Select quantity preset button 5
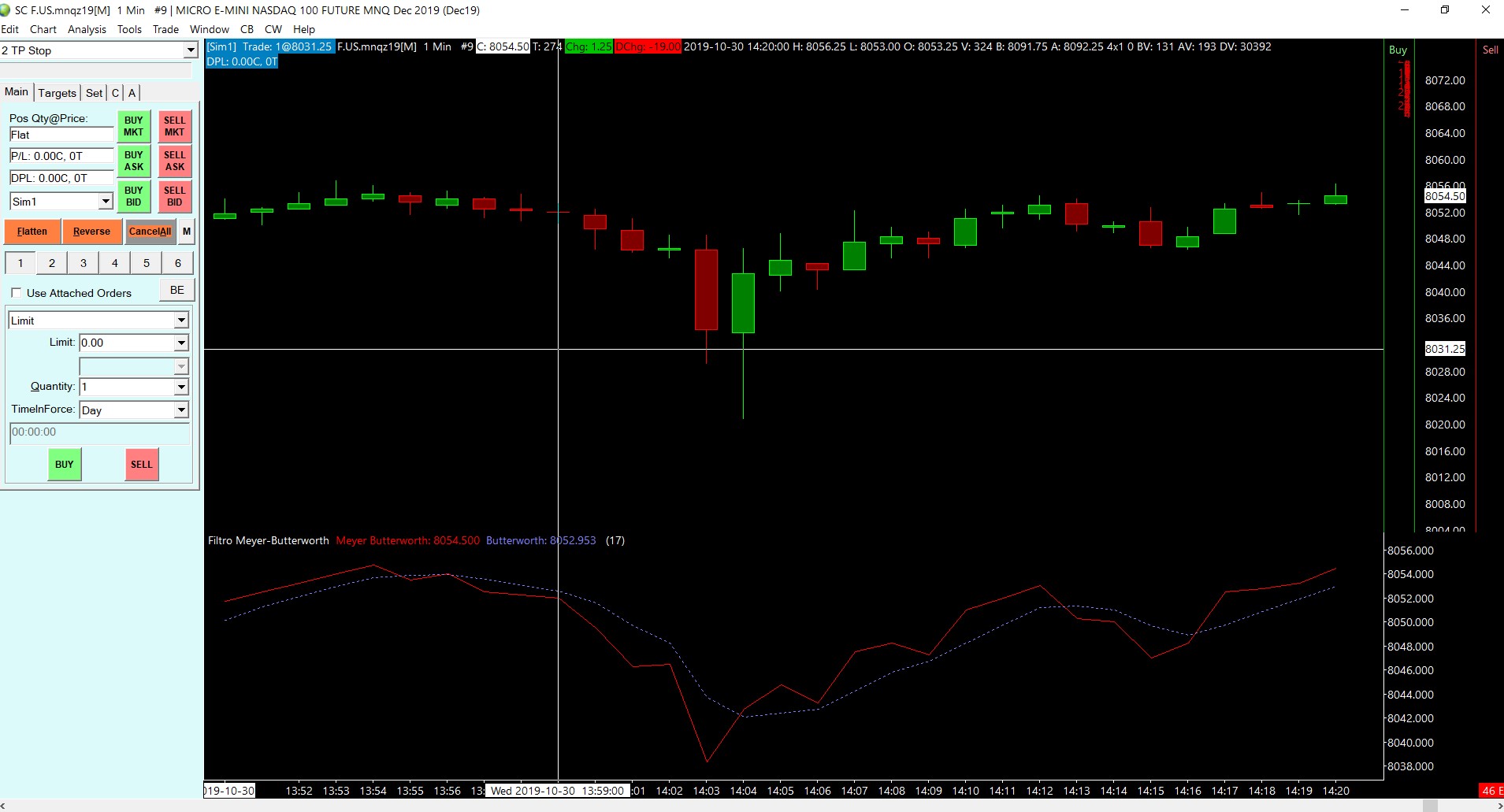The width and height of the screenshot is (1504, 812). (147, 263)
